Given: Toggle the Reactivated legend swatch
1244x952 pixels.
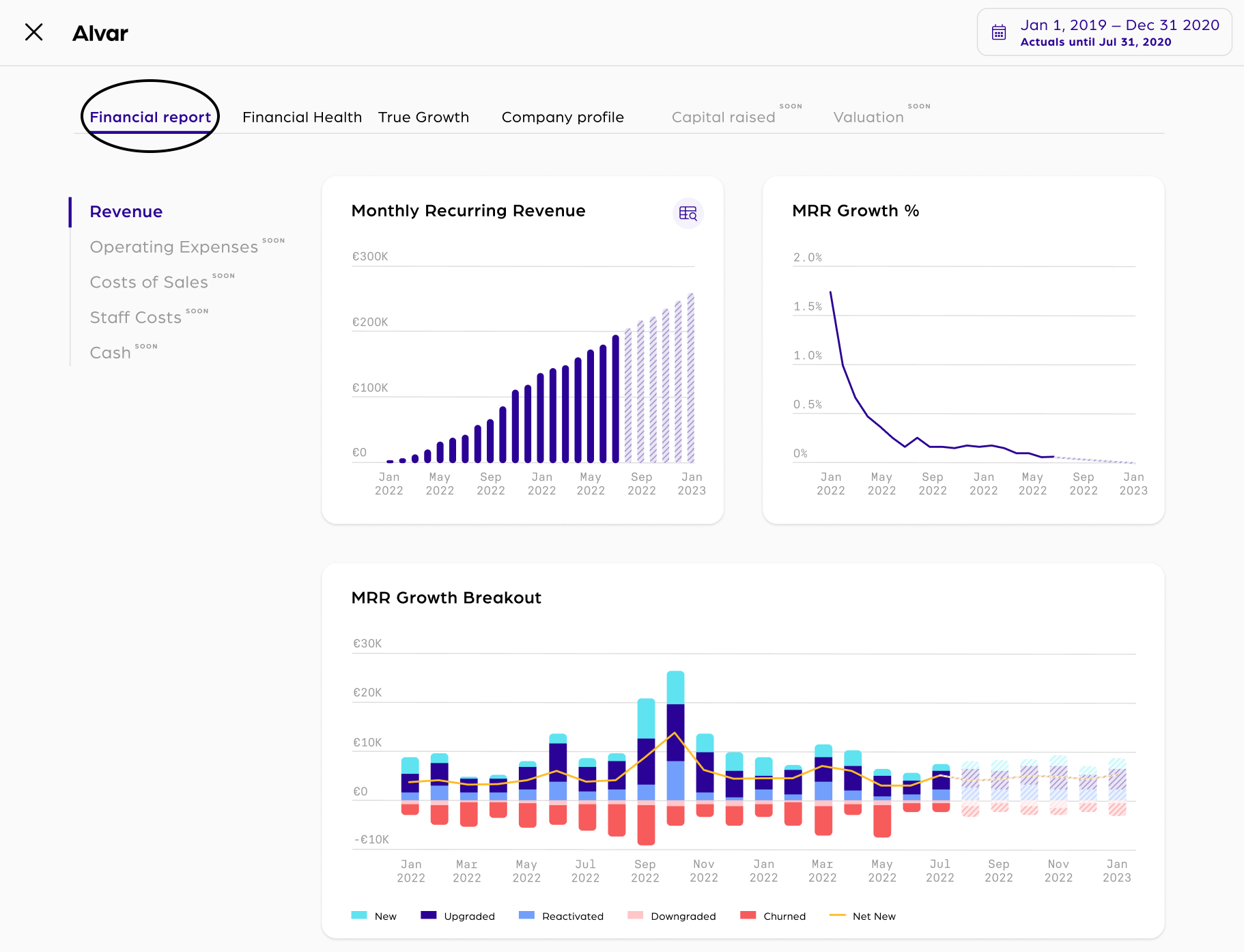Looking at the screenshot, I should coord(526,915).
